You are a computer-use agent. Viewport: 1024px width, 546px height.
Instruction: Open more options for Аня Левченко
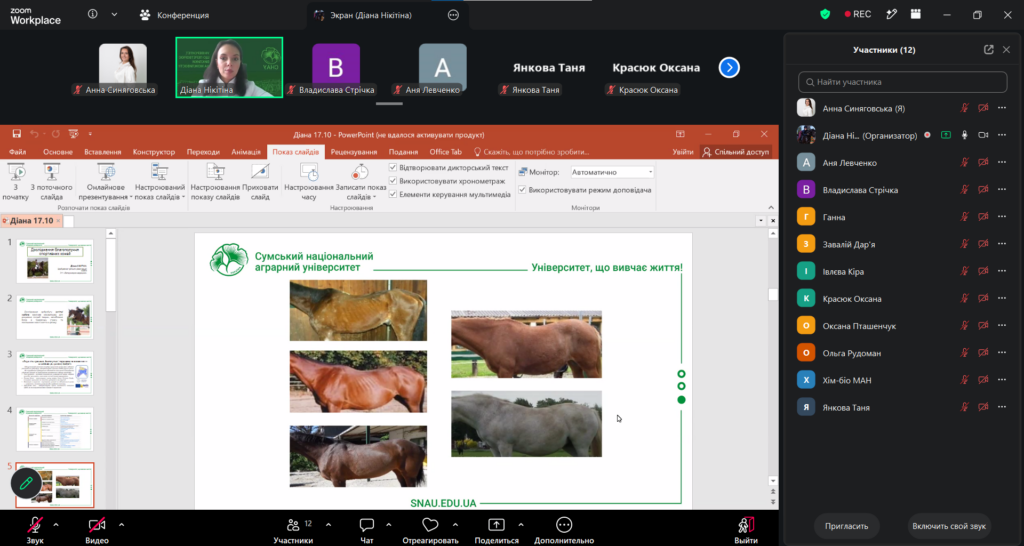[x=1002, y=162]
